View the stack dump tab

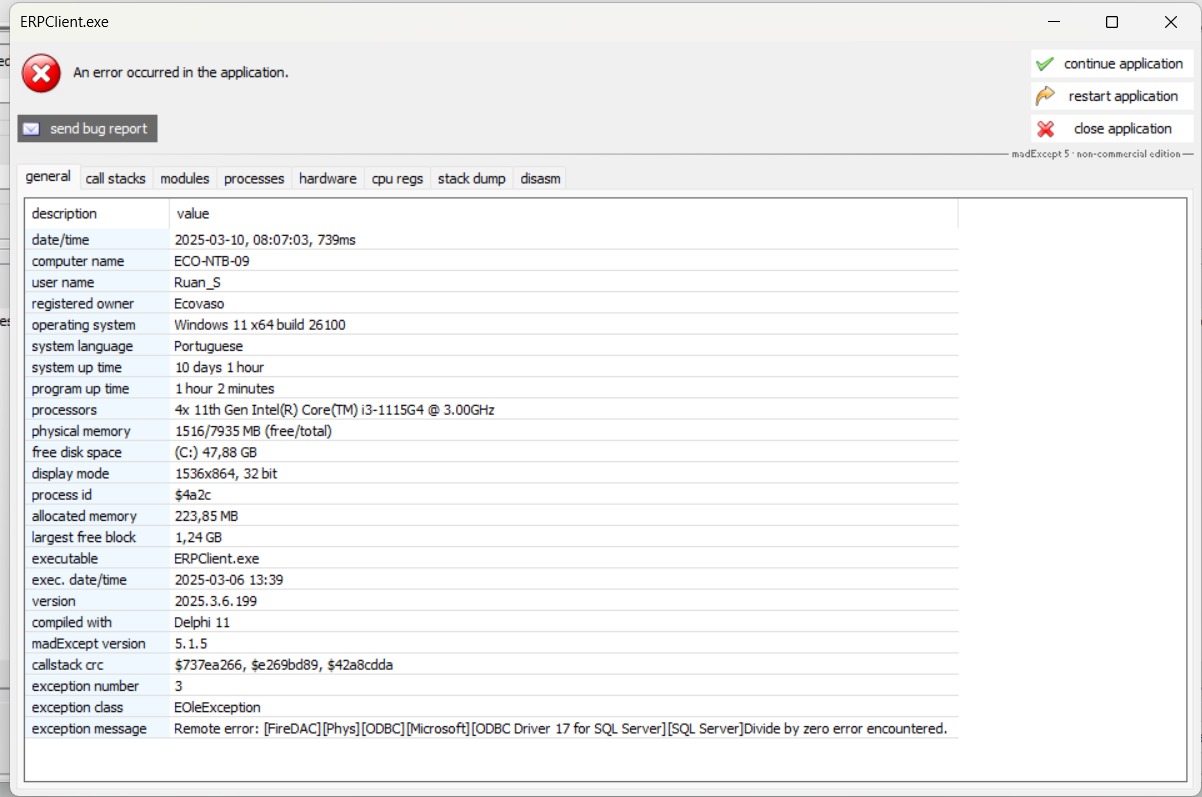[x=471, y=178]
